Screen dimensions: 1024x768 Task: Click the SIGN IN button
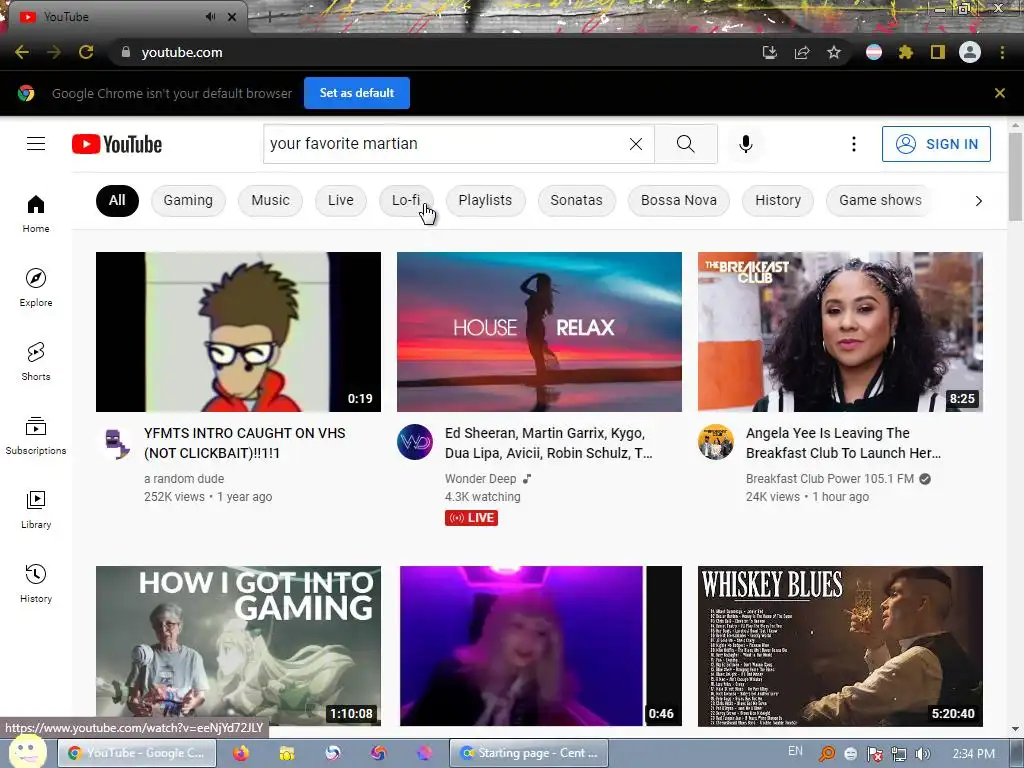936,144
